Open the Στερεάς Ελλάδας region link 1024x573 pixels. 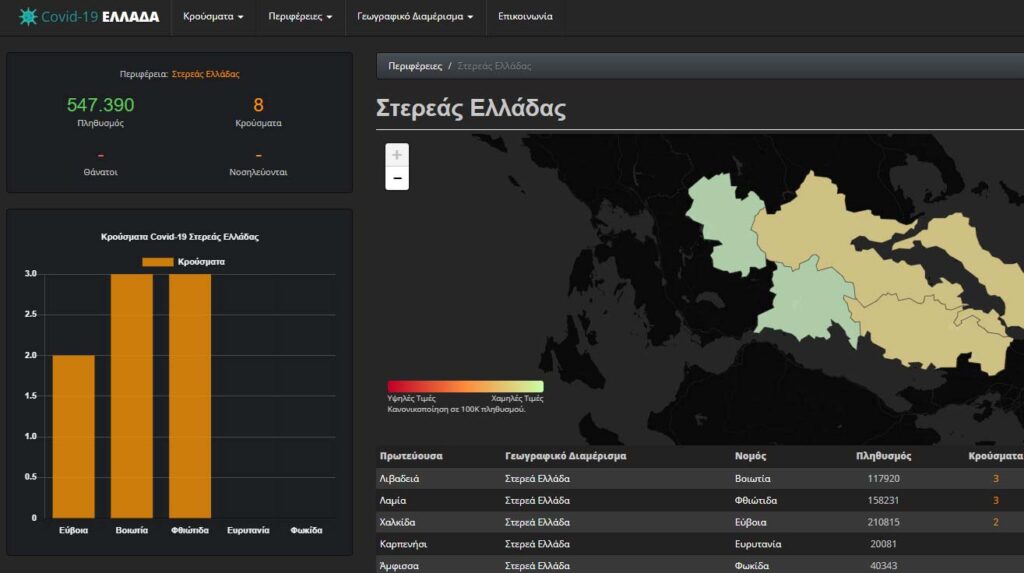(x=205, y=74)
